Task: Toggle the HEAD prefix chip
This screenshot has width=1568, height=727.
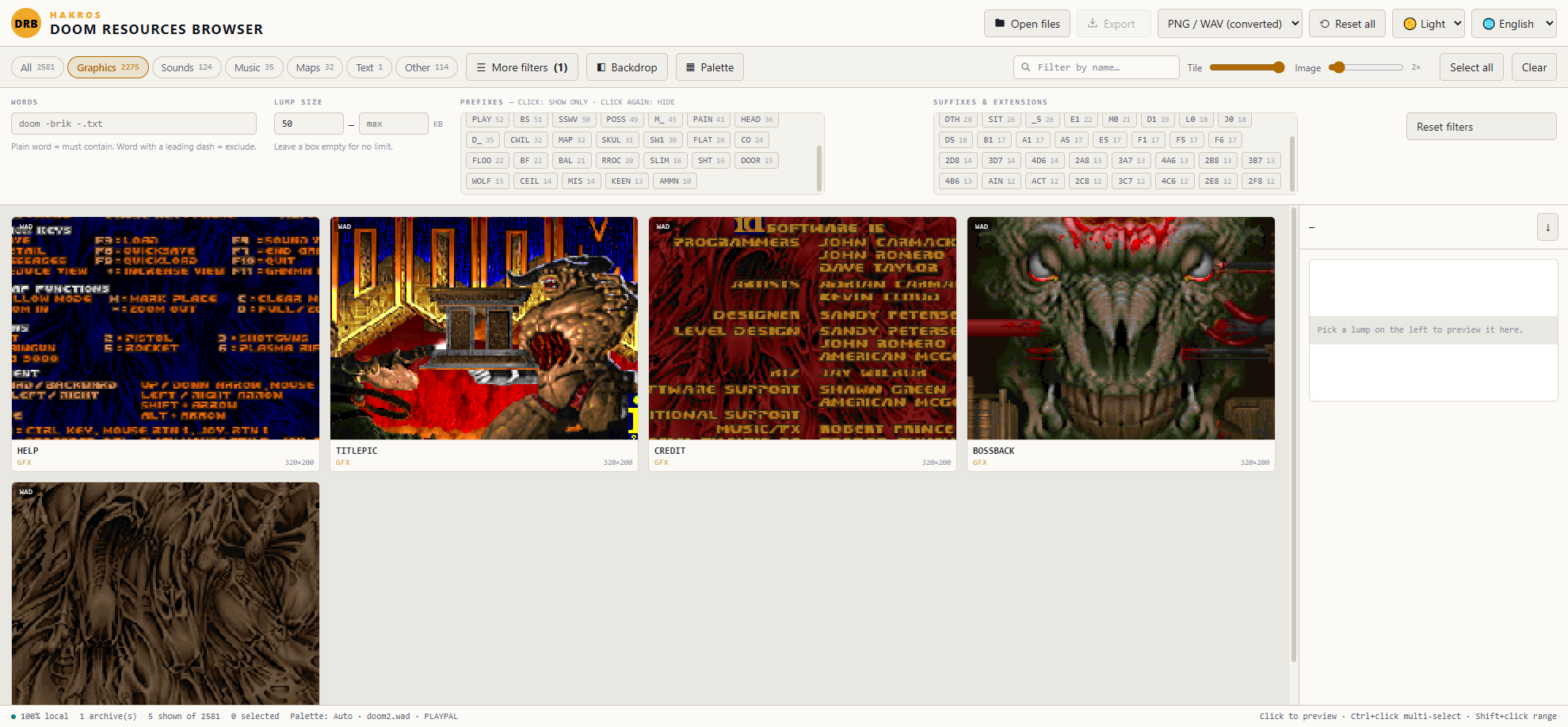Action: pyautogui.click(x=757, y=120)
